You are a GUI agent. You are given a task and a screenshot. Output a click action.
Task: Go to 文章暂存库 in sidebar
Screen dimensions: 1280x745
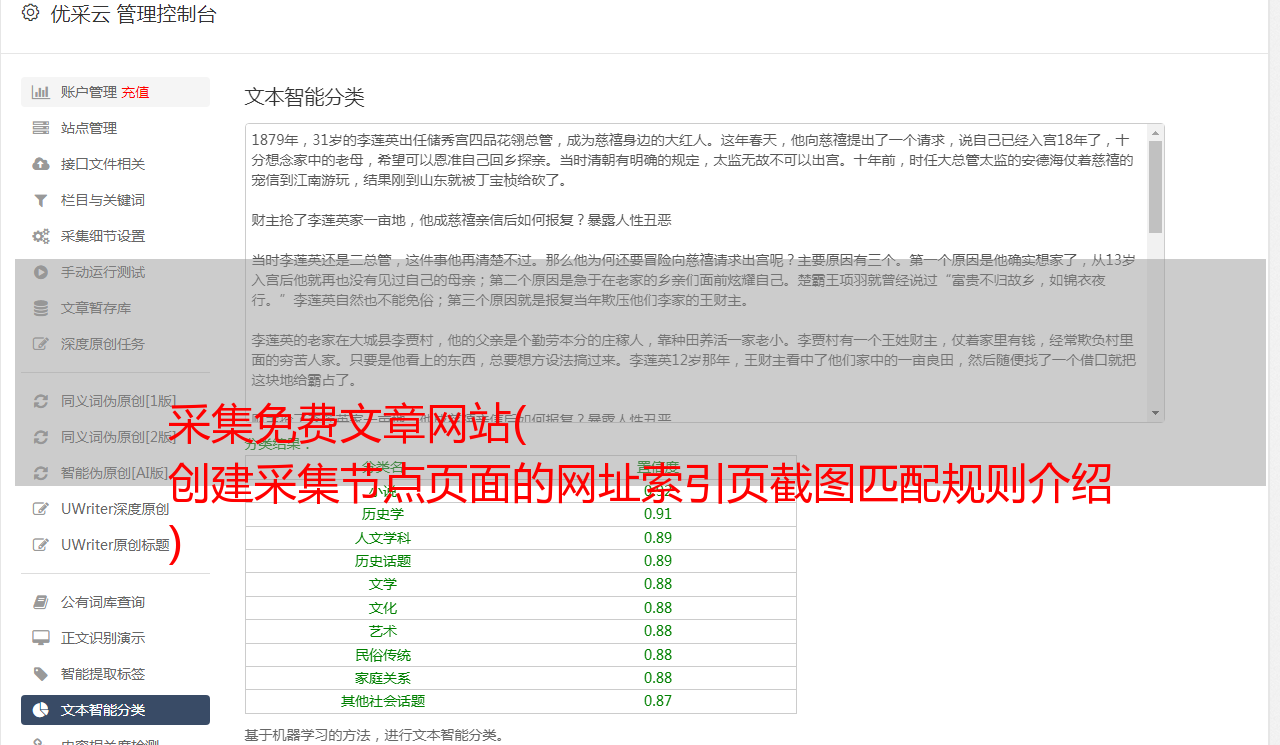tap(115, 308)
